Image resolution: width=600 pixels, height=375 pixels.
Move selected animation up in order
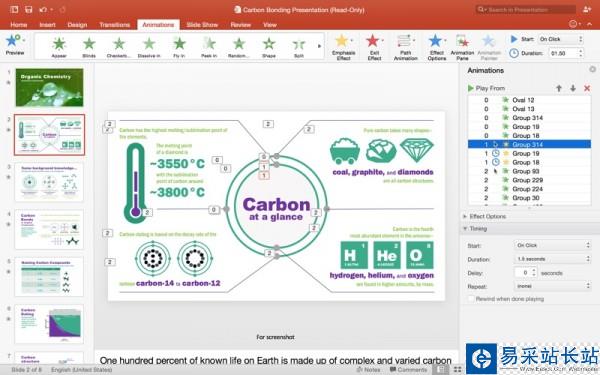[x=559, y=88]
